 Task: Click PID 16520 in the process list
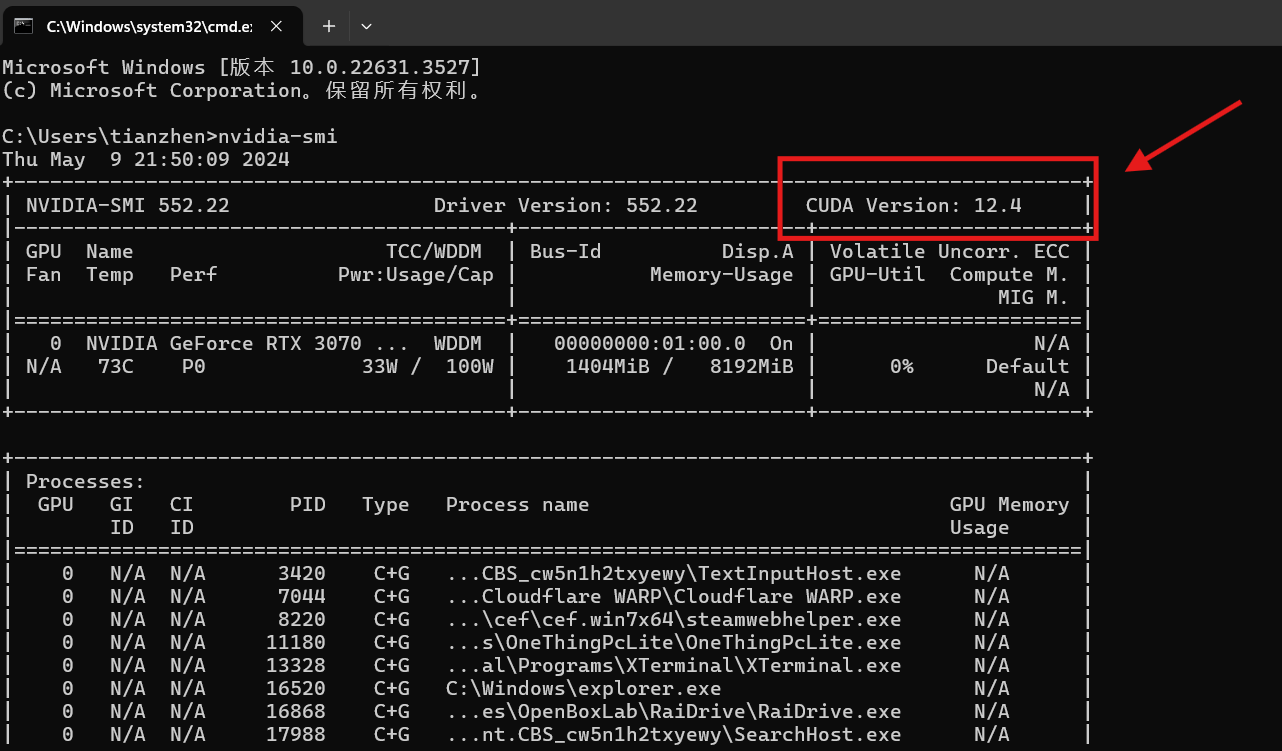coord(296,689)
